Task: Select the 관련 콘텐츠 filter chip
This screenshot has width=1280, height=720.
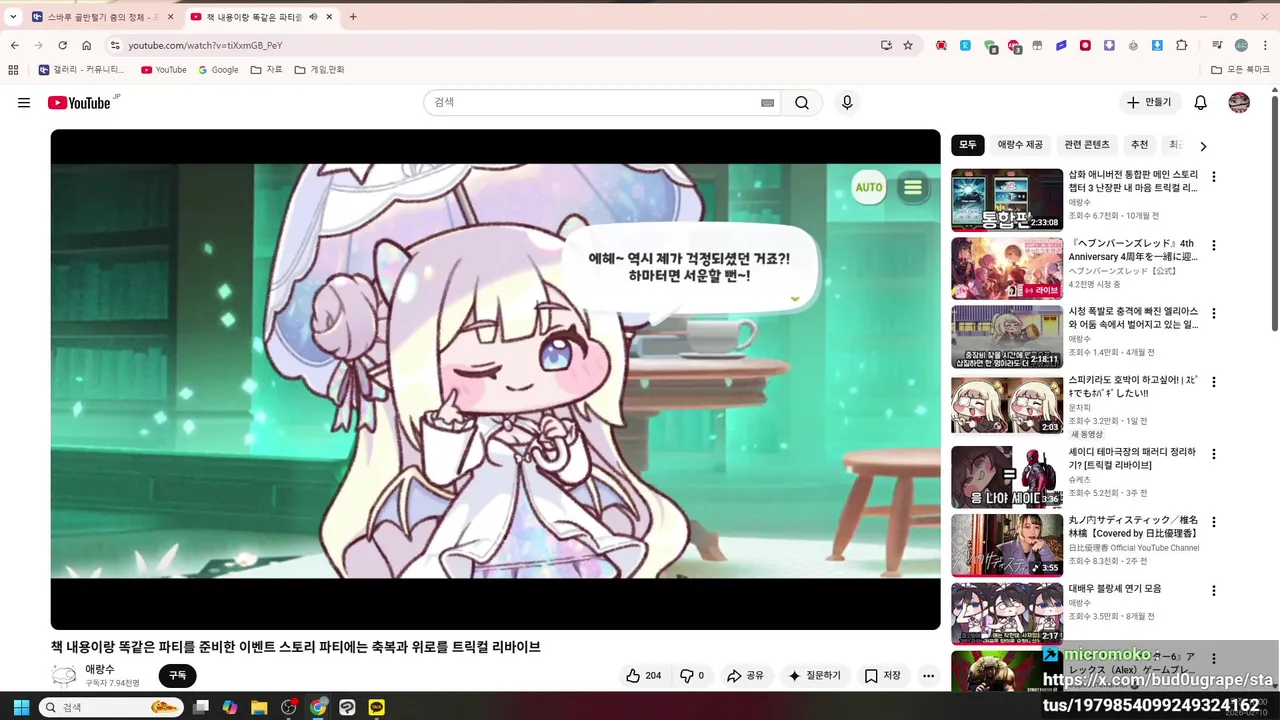Action: 1087,145
